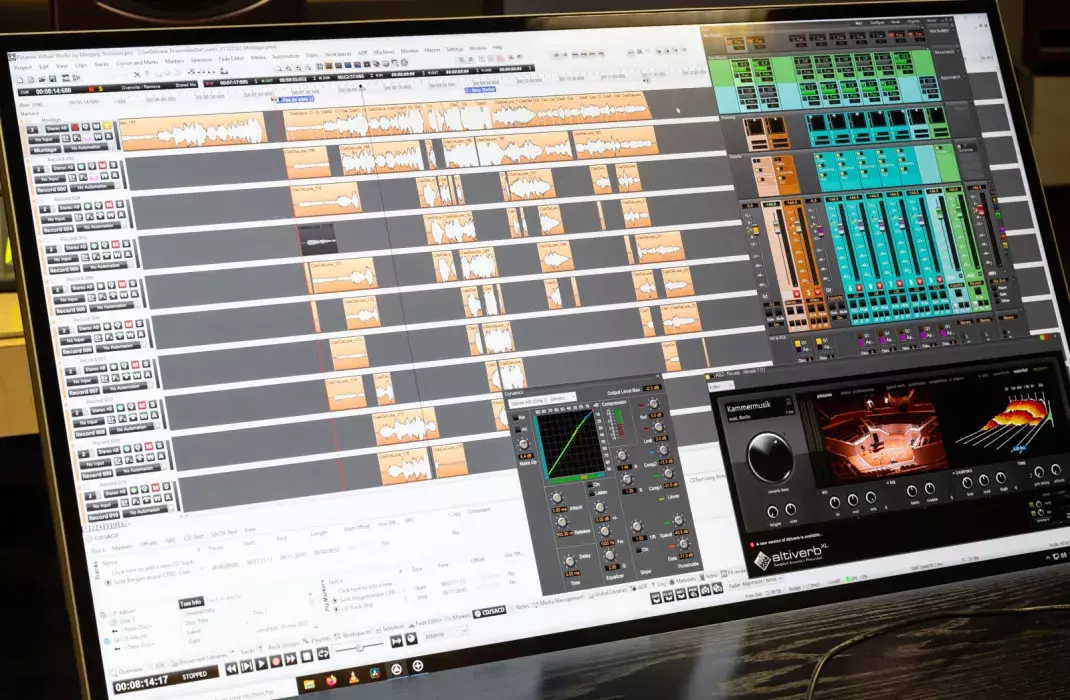Image resolution: width=1070 pixels, height=700 pixels.
Task: Expand the DAMPING section in Altiverb
Action: coord(962,471)
